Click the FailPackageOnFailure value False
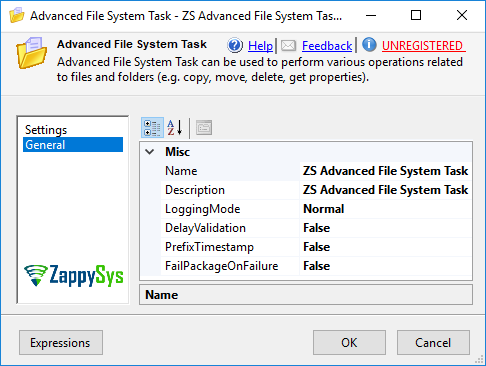486x366 pixels. point(386,266)
